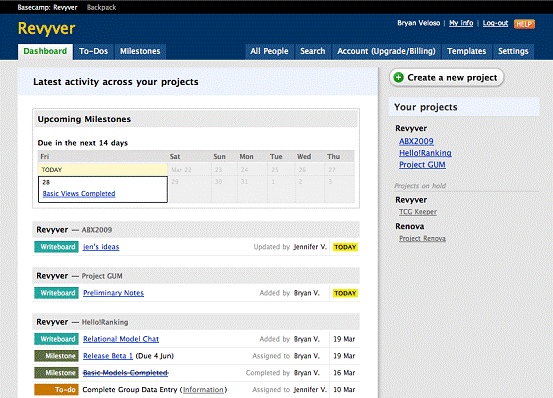Click the Milestone badge beside Basic Models Completed

click(56, 373)
